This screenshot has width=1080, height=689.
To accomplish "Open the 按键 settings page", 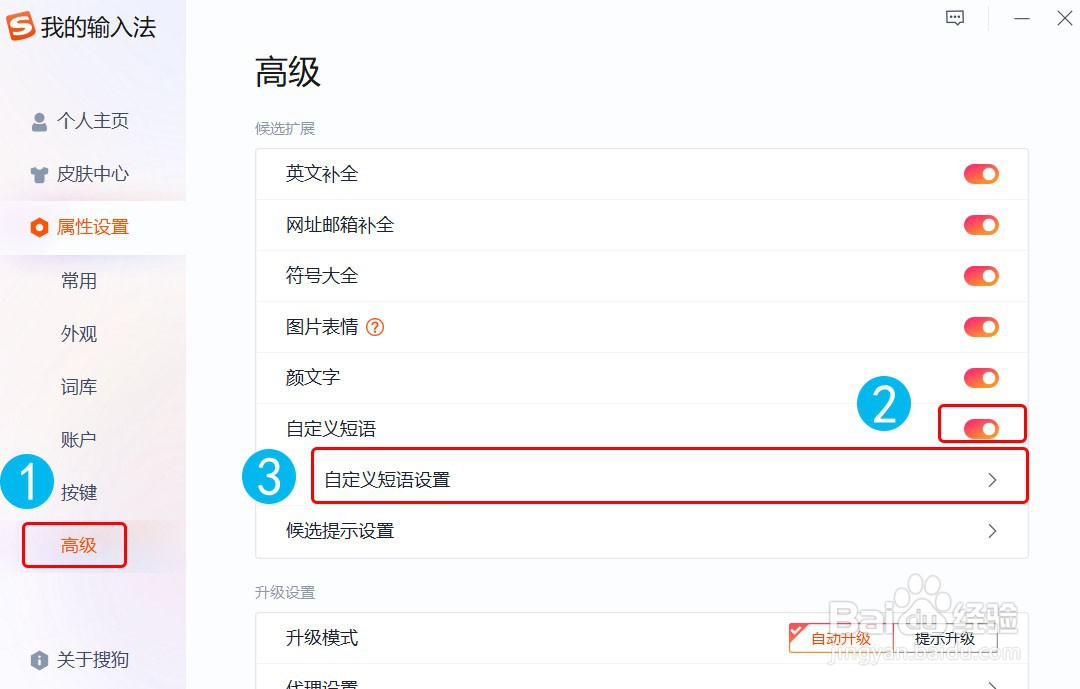I will (79, 492).
